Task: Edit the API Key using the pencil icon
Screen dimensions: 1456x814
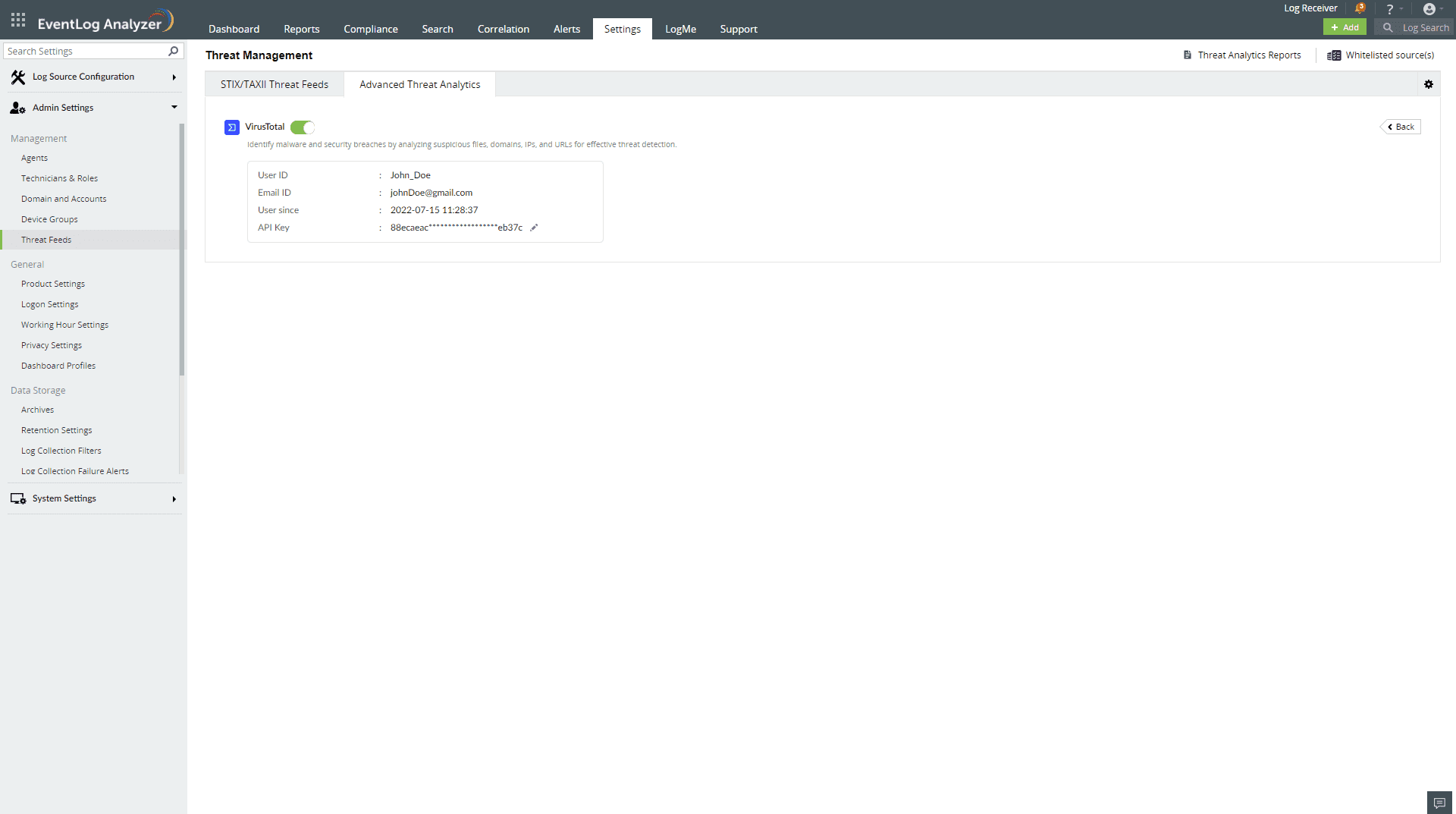Action: (534, 227)
